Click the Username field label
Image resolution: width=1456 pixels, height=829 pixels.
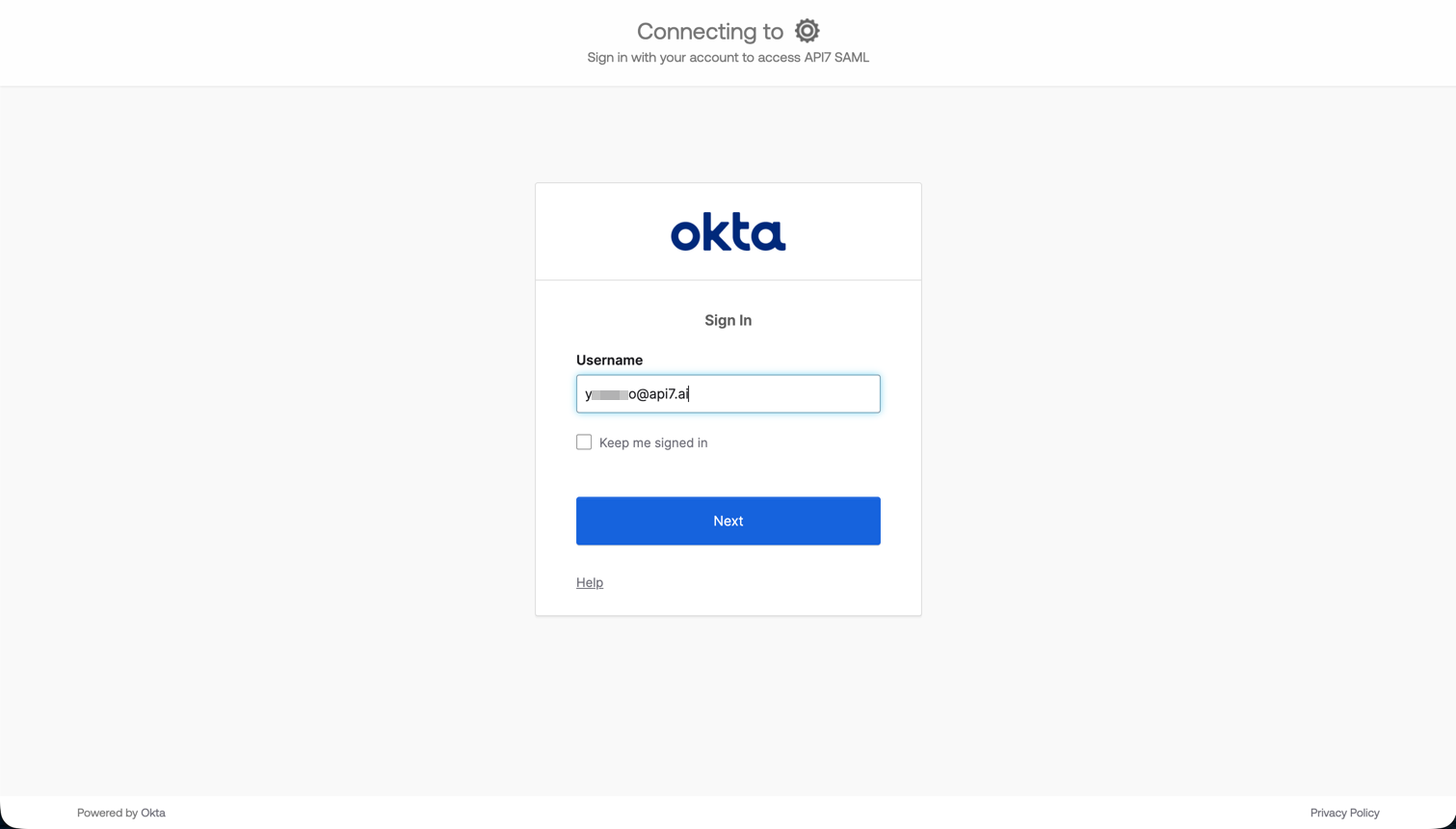[609, 360]
